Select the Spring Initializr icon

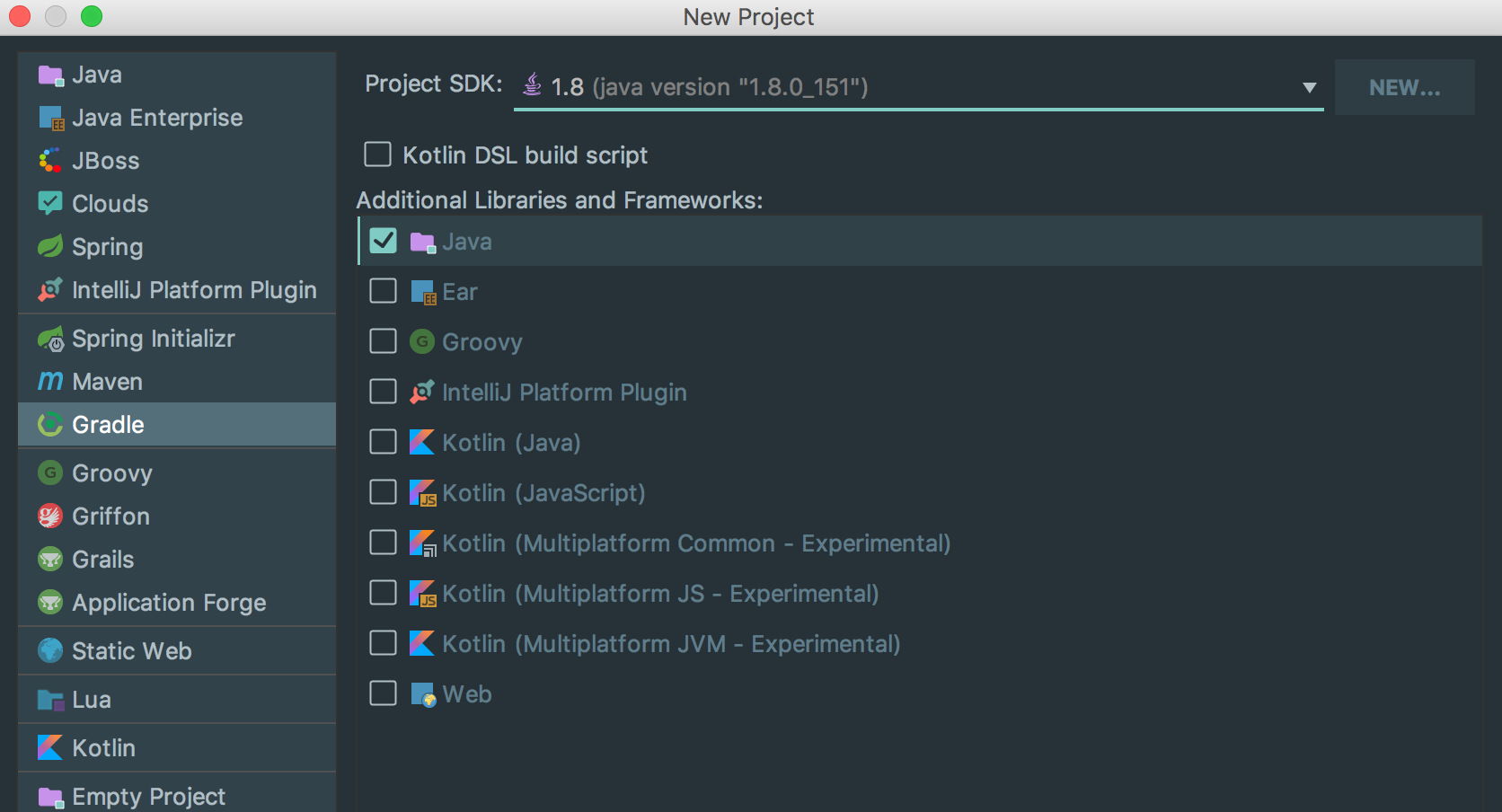[x=50, y=339]
